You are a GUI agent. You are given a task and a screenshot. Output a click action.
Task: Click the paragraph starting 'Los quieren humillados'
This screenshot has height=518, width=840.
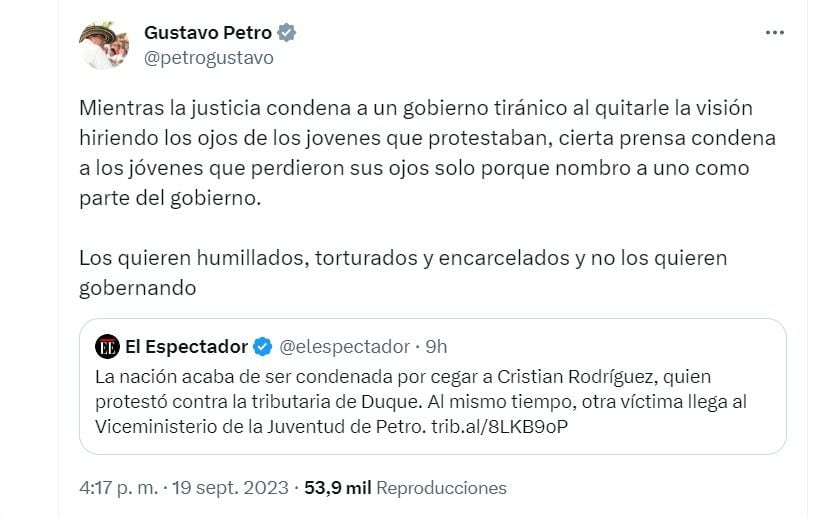[403, 272]
